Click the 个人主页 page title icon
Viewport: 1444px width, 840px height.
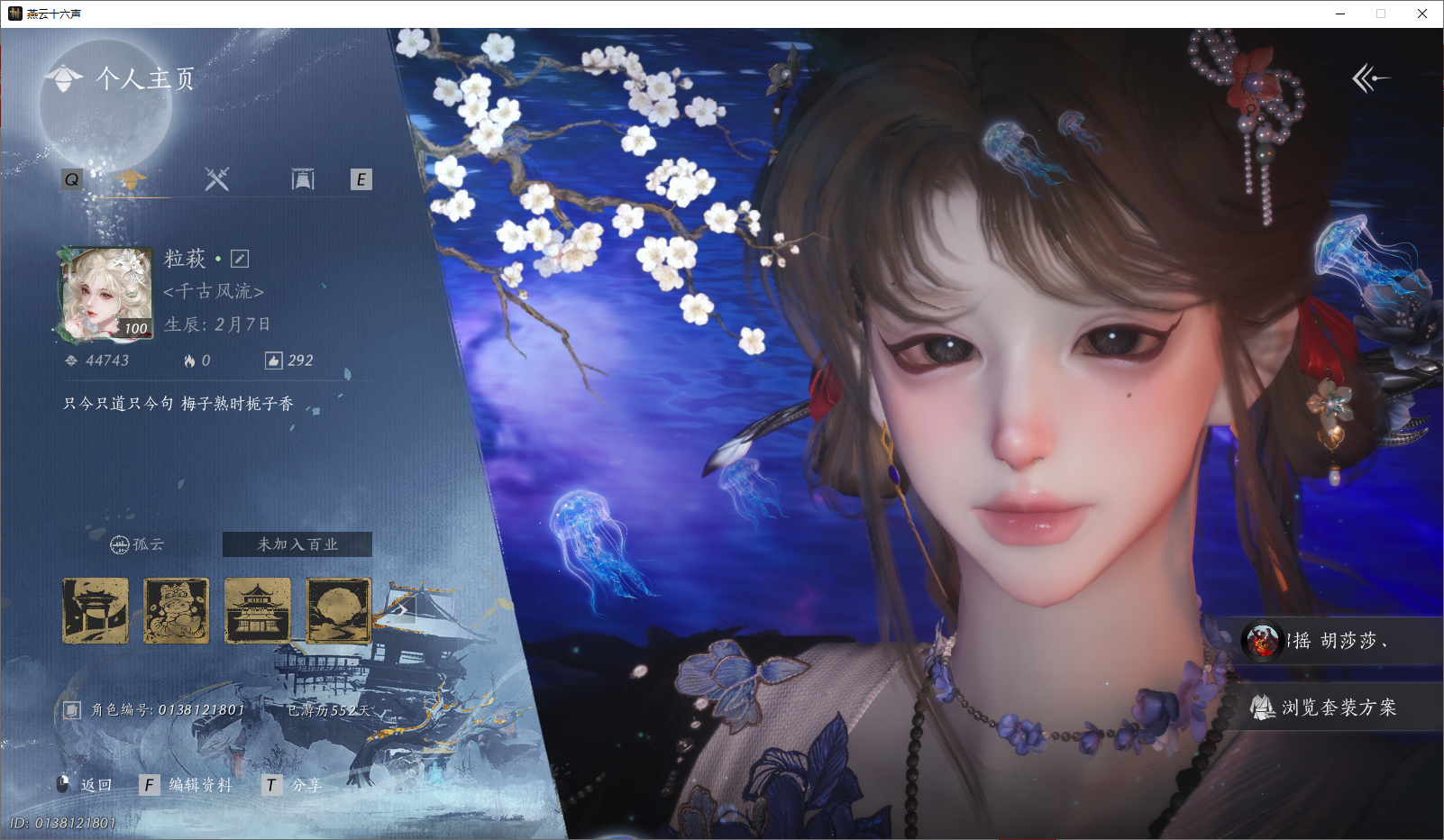click(63, 78)
